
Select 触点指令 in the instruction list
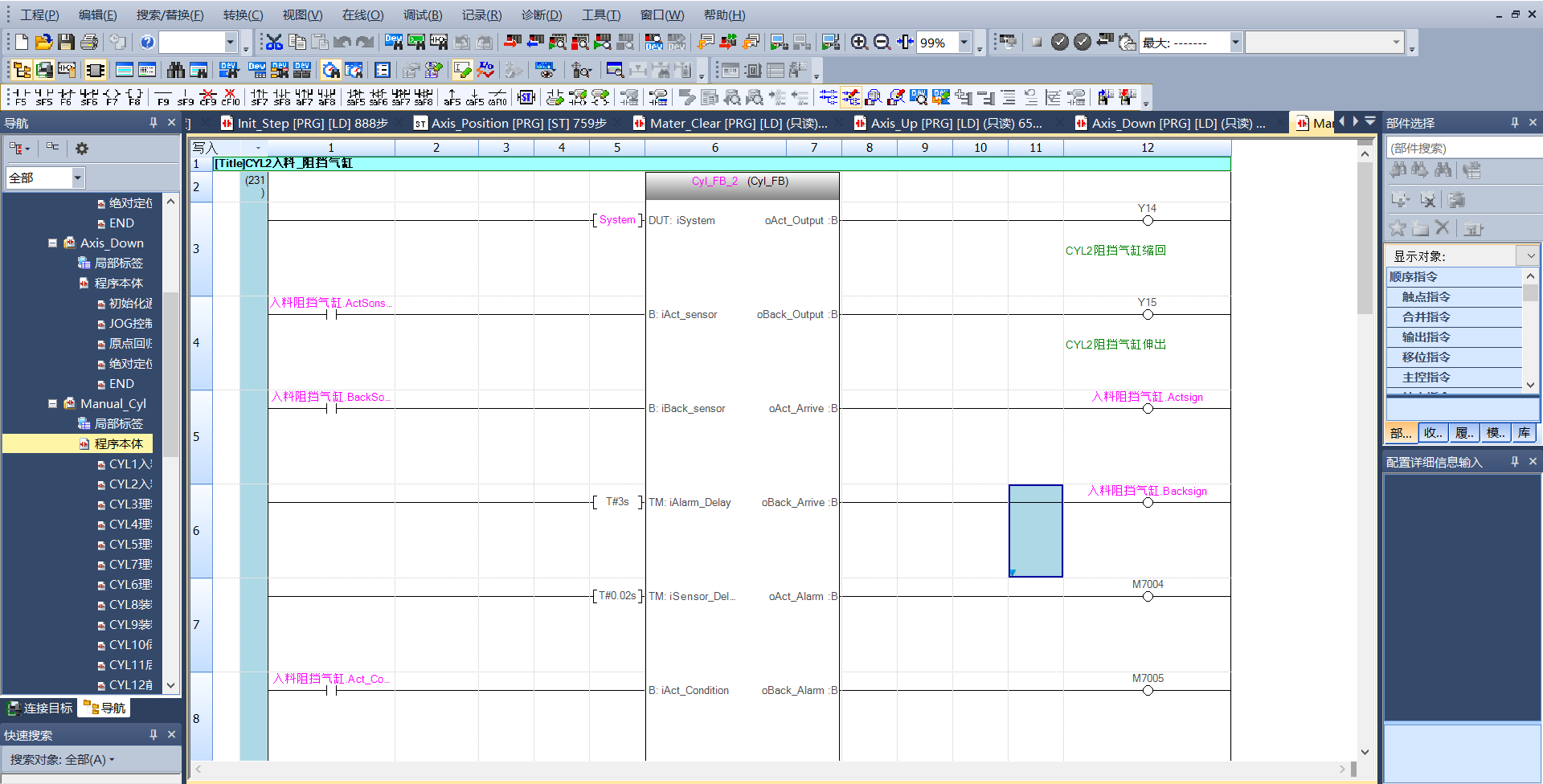(1426, 297)
